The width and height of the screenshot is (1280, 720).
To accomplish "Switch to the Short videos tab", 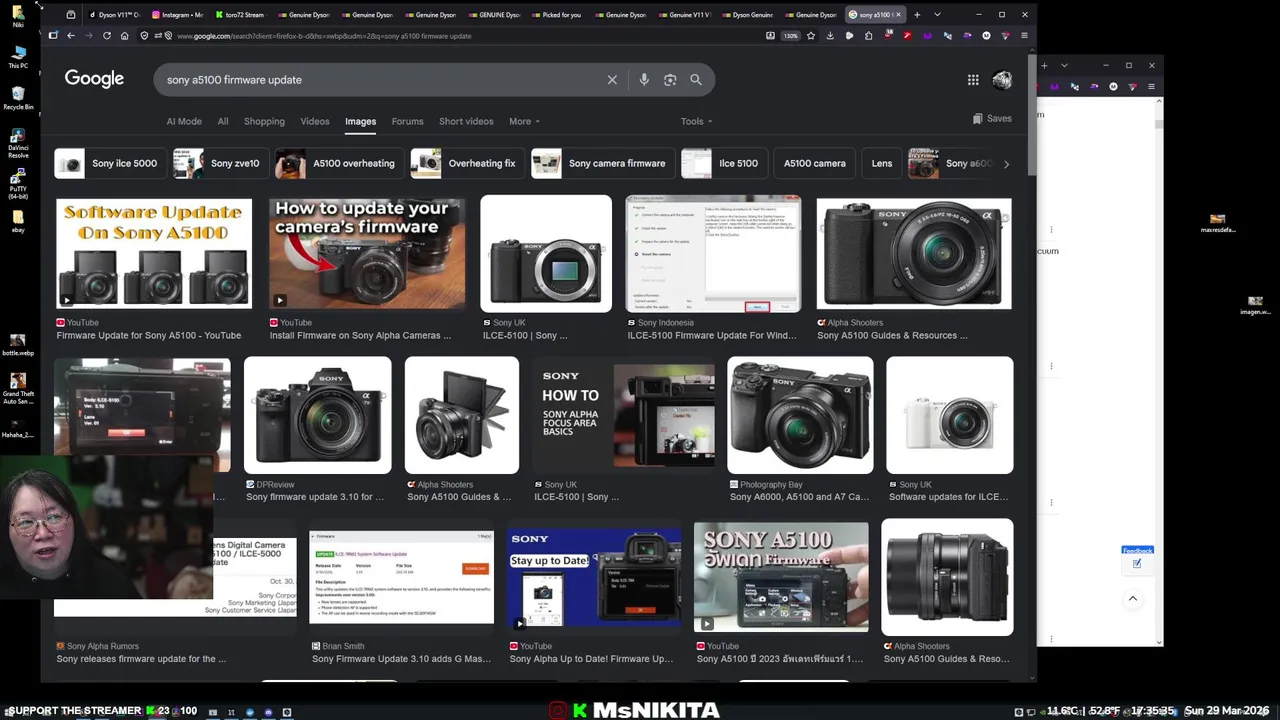I will [466, 121].
